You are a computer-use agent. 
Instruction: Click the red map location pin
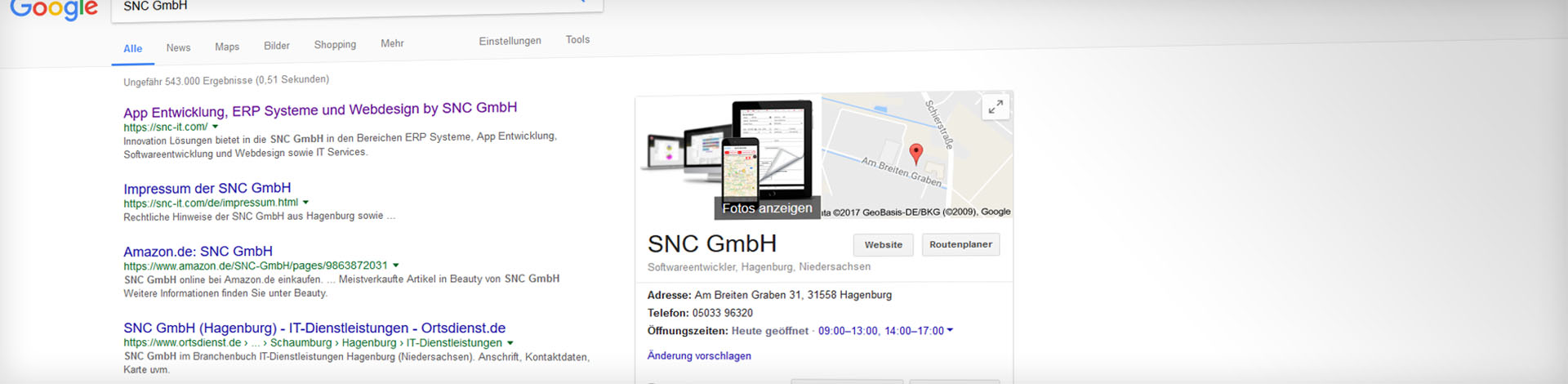915,153
